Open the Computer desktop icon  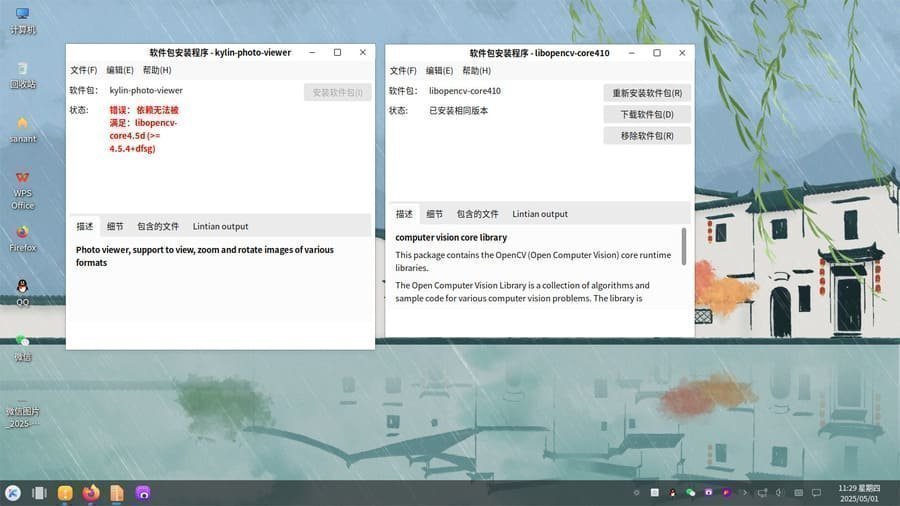click(22, 21)
